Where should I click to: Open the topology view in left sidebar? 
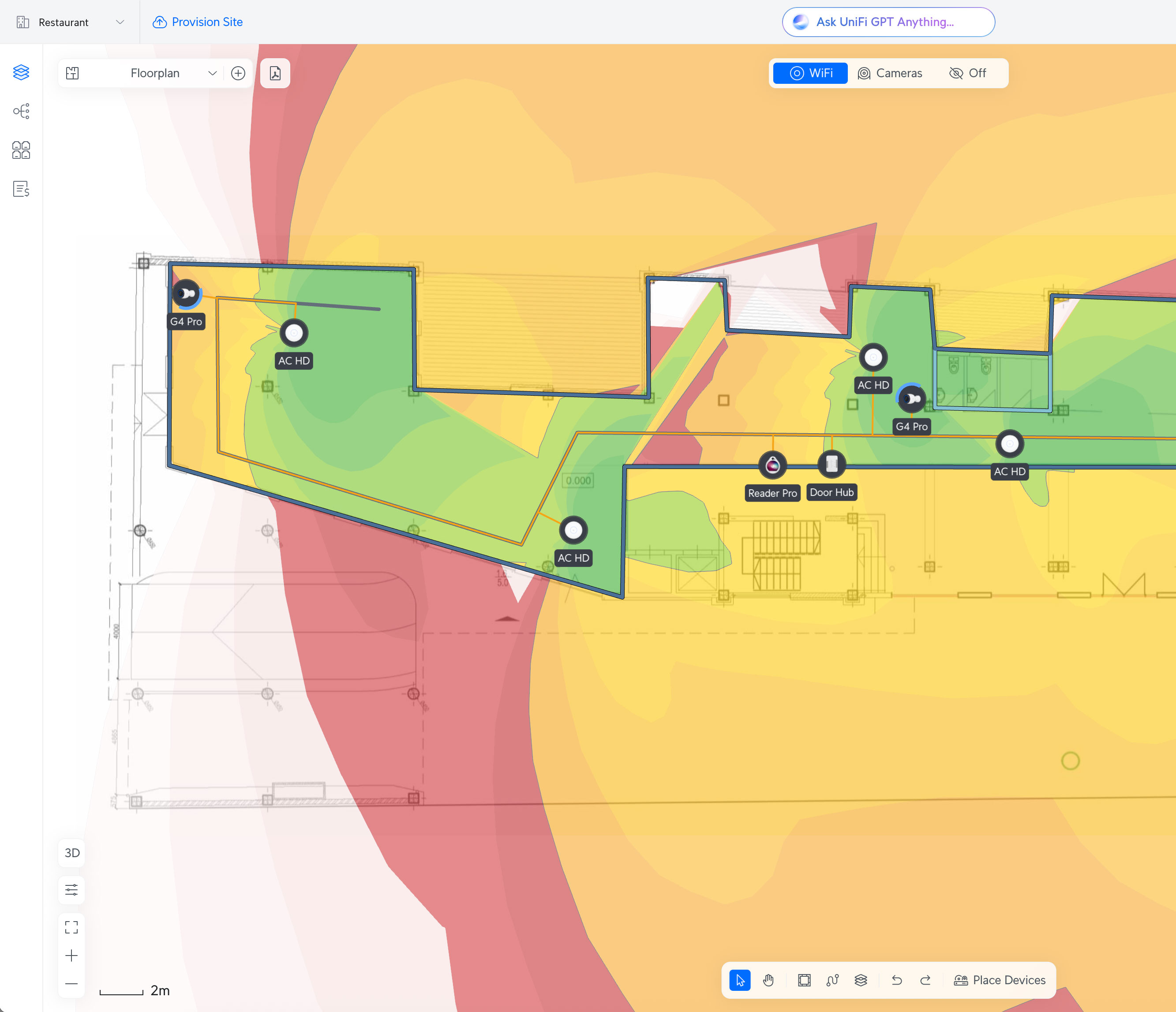(x=20, y=111)
